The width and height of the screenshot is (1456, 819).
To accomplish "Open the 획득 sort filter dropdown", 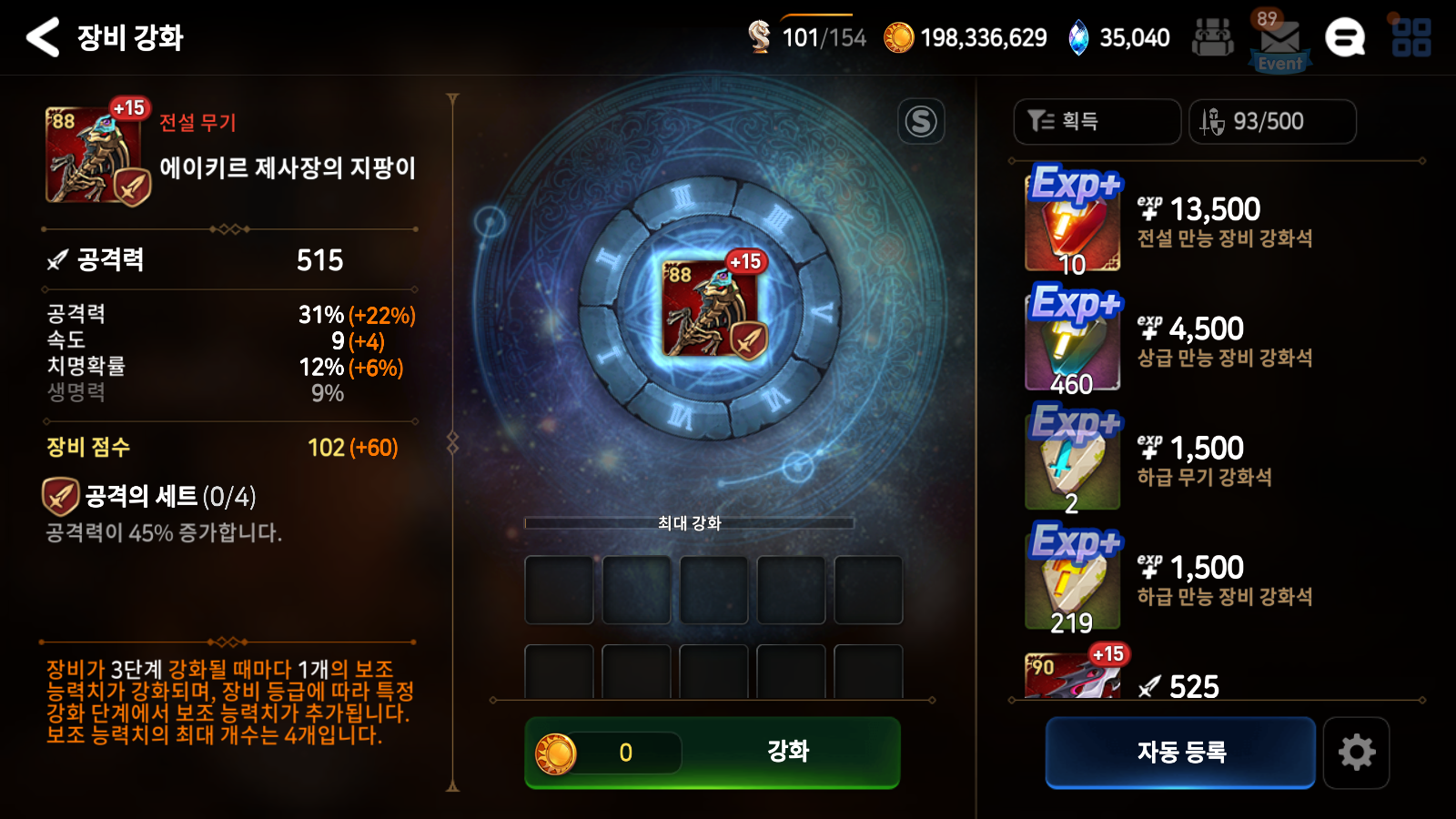I will point(1097,121).
